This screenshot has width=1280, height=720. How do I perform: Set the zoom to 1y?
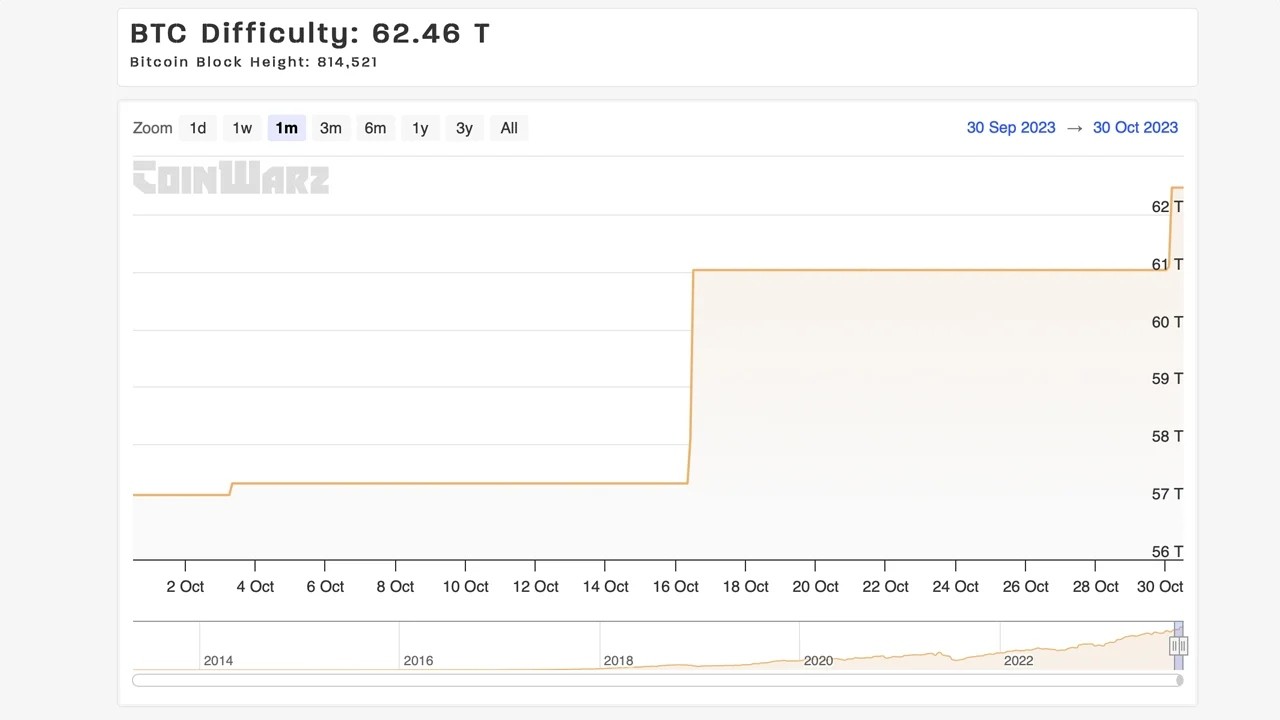coord(420,128)
